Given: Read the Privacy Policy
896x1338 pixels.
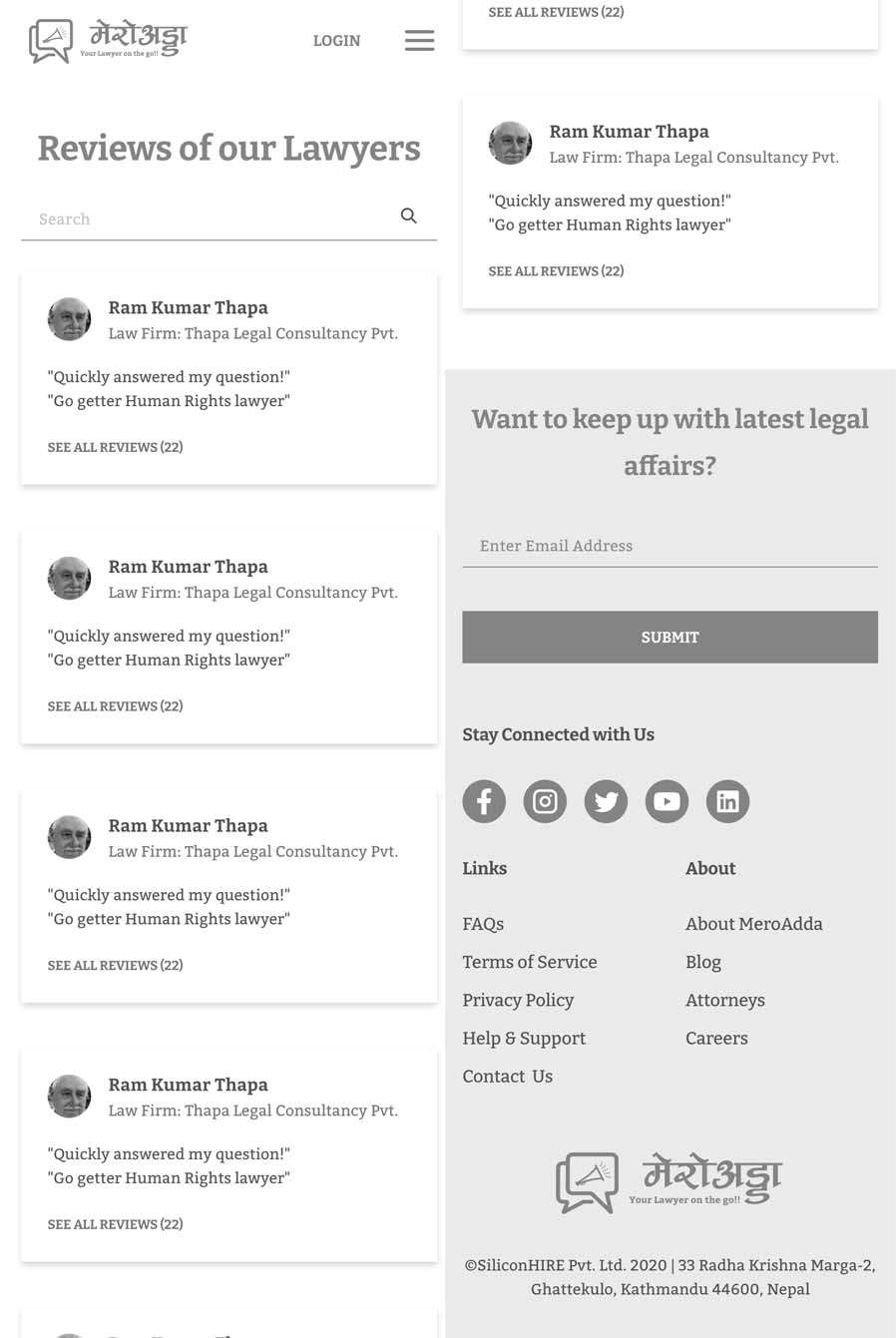Looking at the screenshot, I should (x=518, y=1000).
